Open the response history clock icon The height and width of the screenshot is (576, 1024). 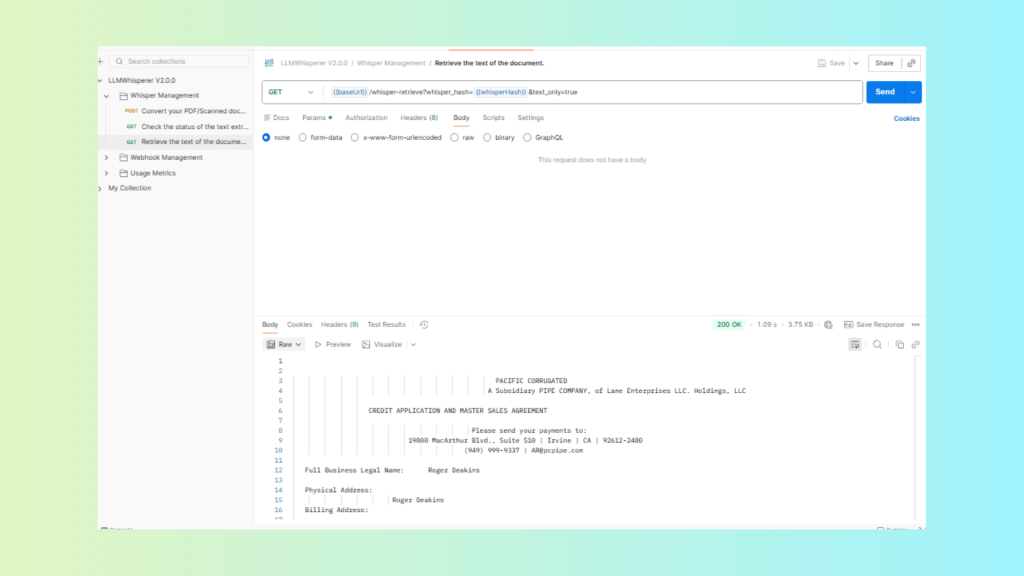[424, 325]
